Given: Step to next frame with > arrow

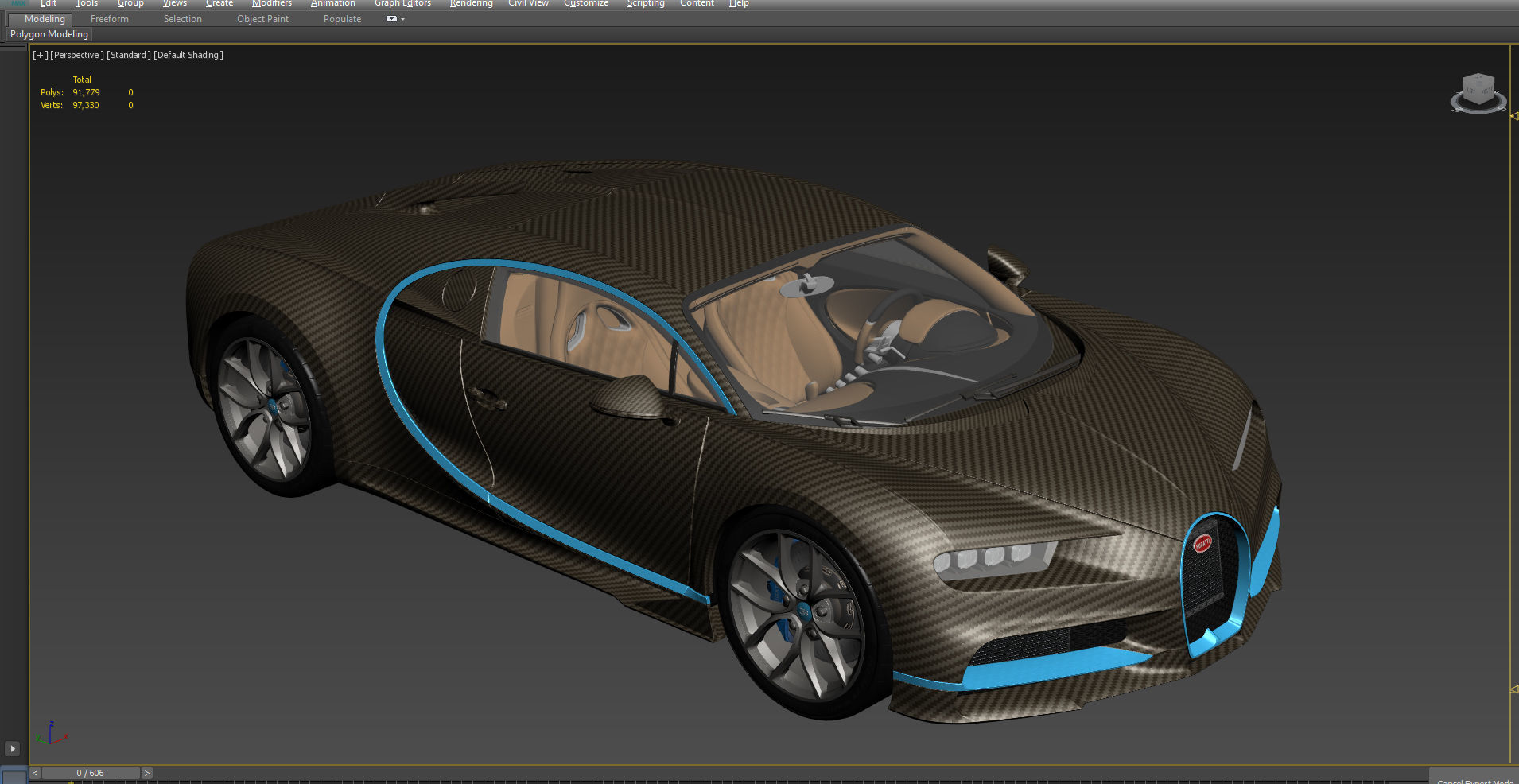Looking at the screenshot, I should 146,773.
